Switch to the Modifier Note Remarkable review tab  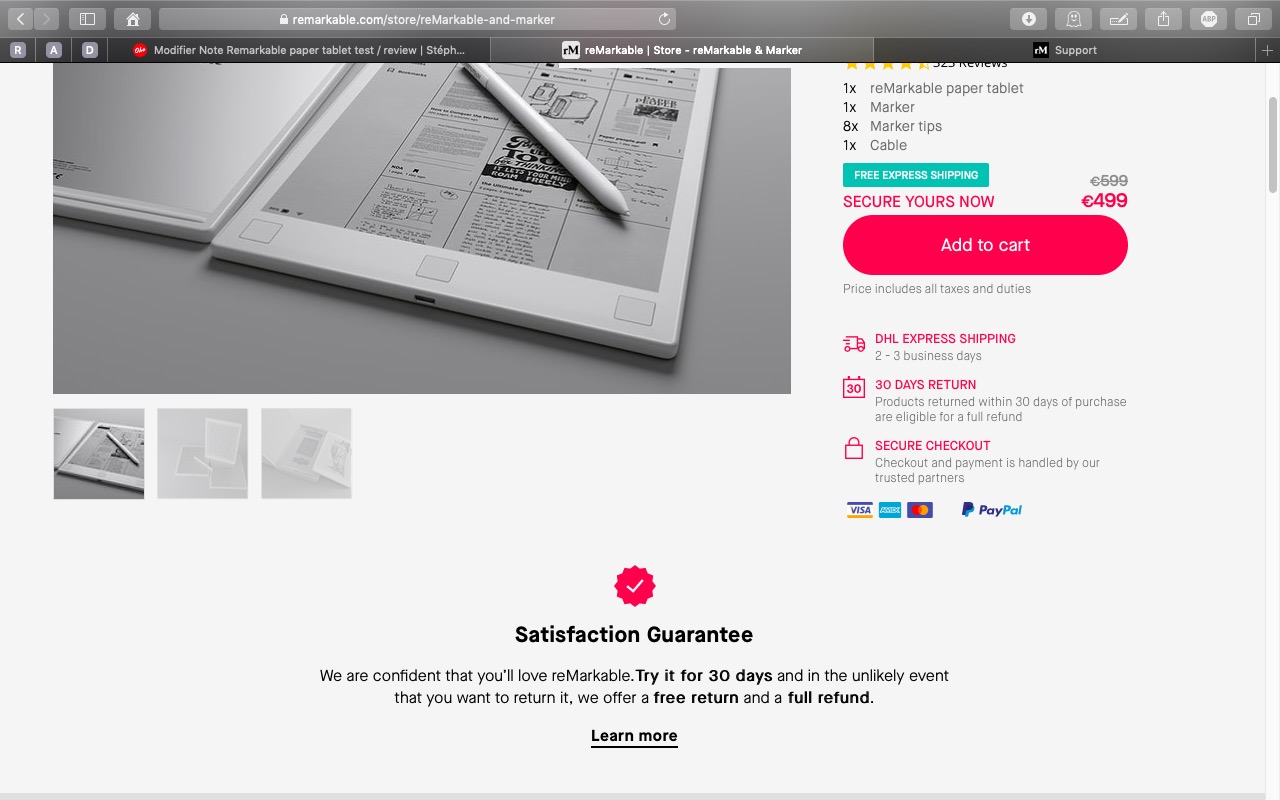(x=299, y=50)
